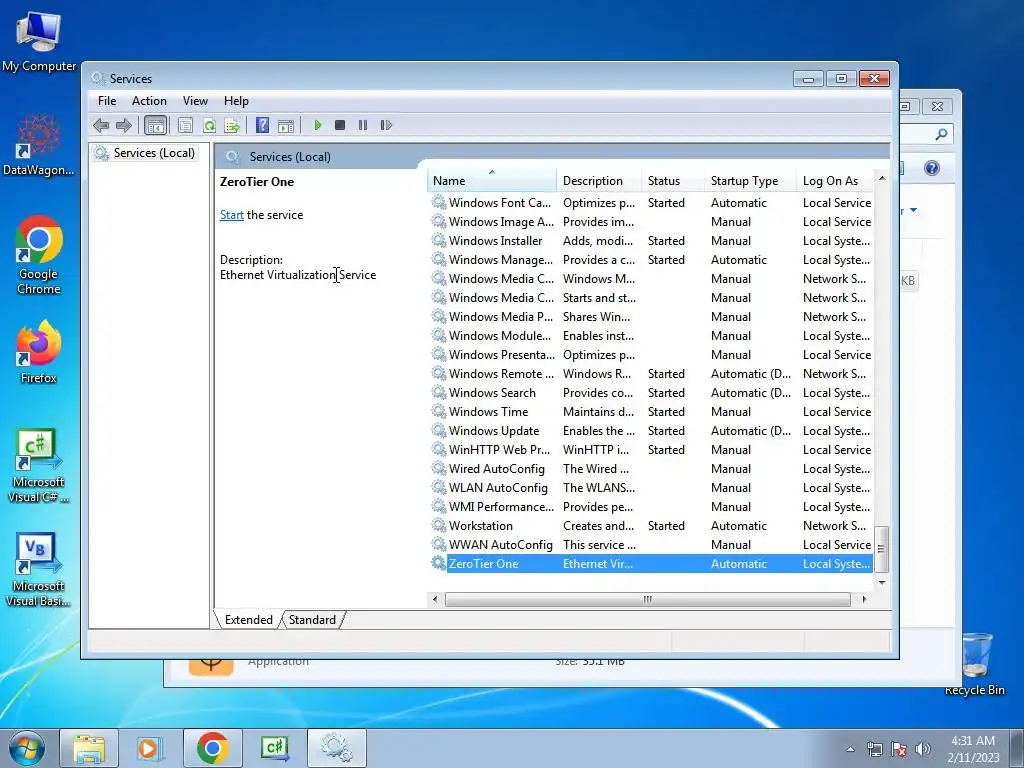Stop the service using the toolbar stop icon
This screenshot has width=1024, height=768.
(340, 125)
